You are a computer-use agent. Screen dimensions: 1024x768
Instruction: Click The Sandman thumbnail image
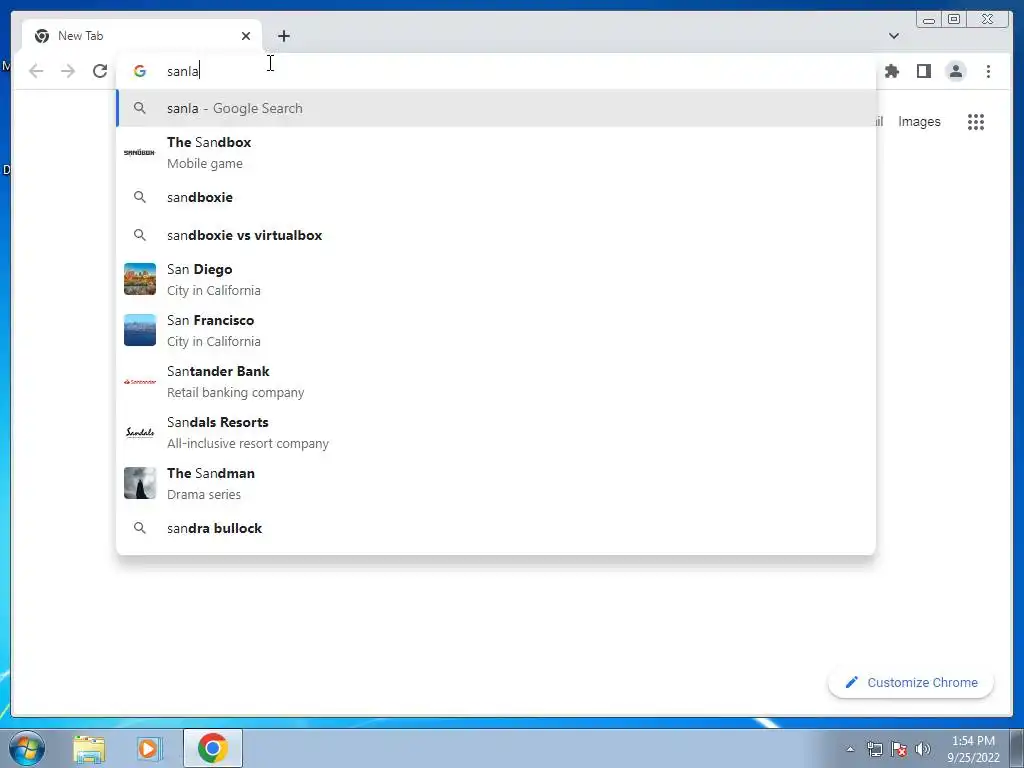(140, 483)
